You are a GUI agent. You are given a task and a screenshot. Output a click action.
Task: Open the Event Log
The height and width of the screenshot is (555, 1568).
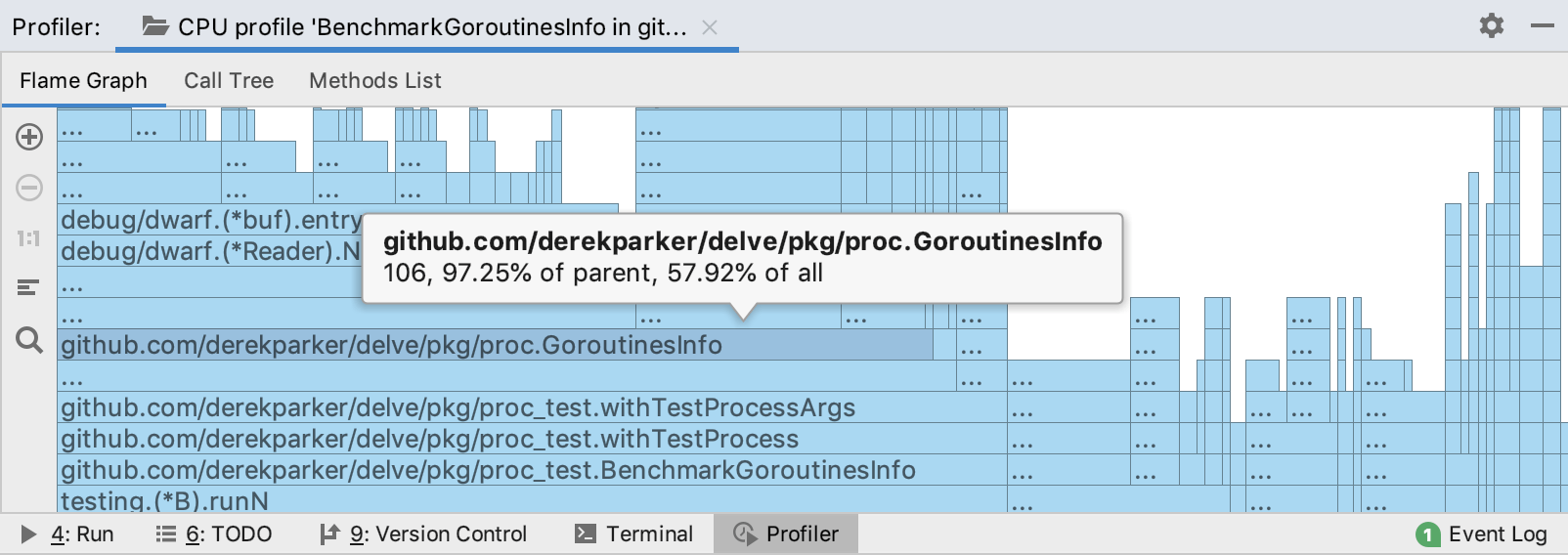pyautogui.click(x=1482, y=534)
